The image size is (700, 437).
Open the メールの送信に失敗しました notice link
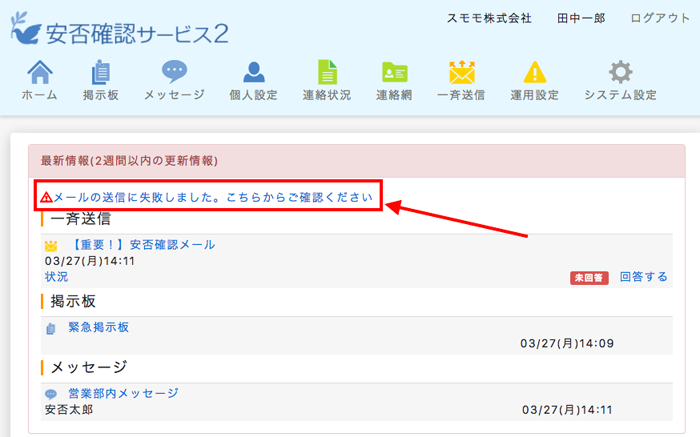pyautogui.click(x=213, y=197)
